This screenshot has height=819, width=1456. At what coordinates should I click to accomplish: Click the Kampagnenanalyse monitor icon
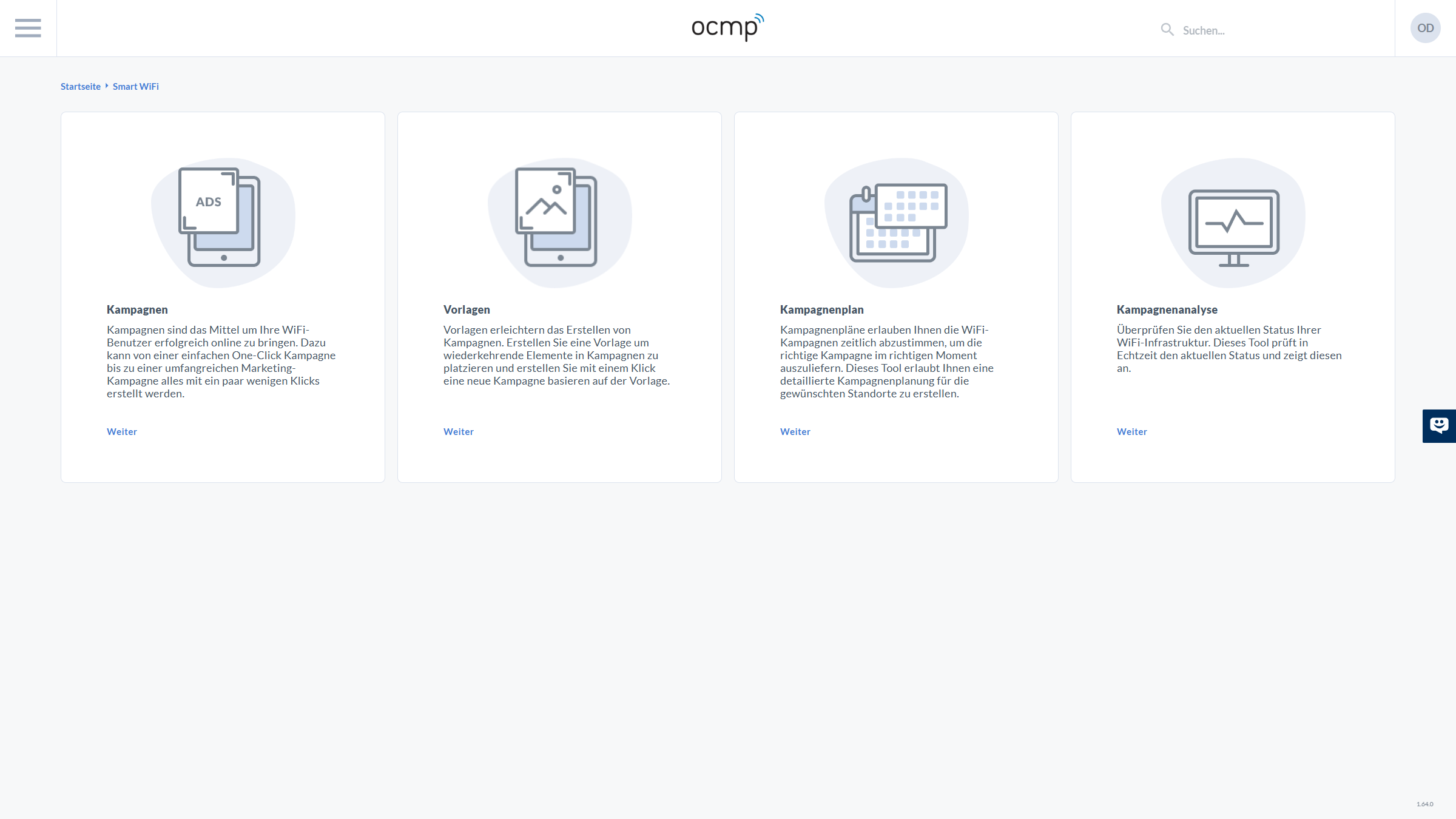1233,227
